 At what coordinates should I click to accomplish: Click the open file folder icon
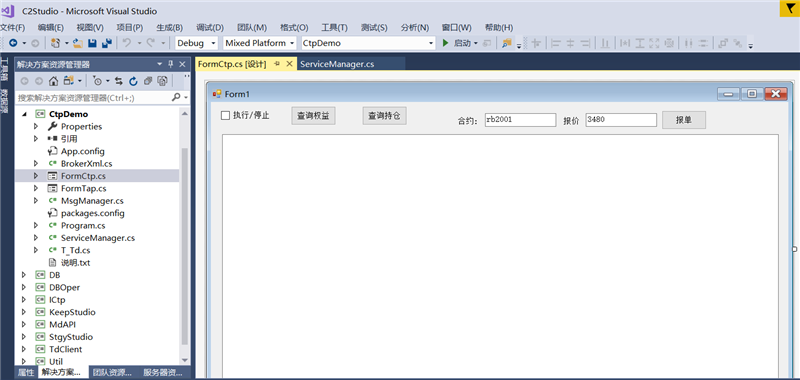[78, 43]
